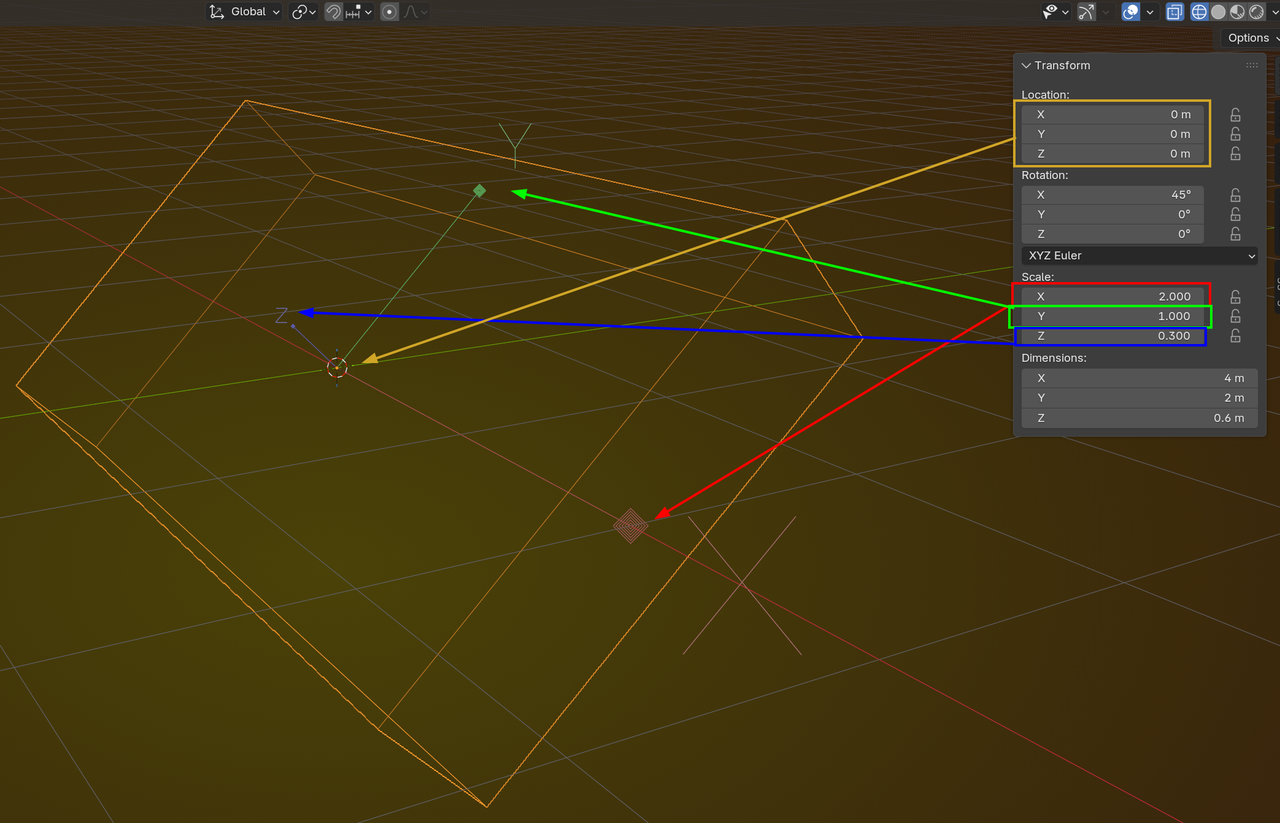Click the "Dimensions:" label

(x=1054, y=357)
